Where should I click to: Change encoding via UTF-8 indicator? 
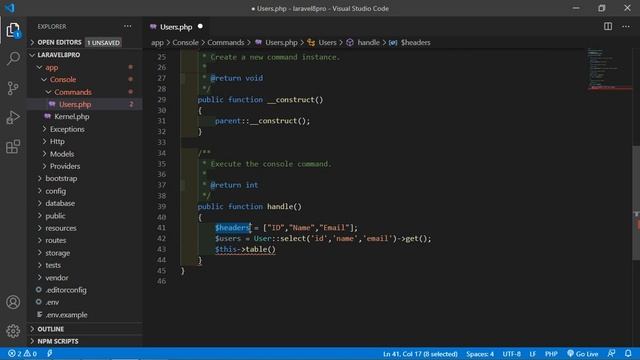511,354
